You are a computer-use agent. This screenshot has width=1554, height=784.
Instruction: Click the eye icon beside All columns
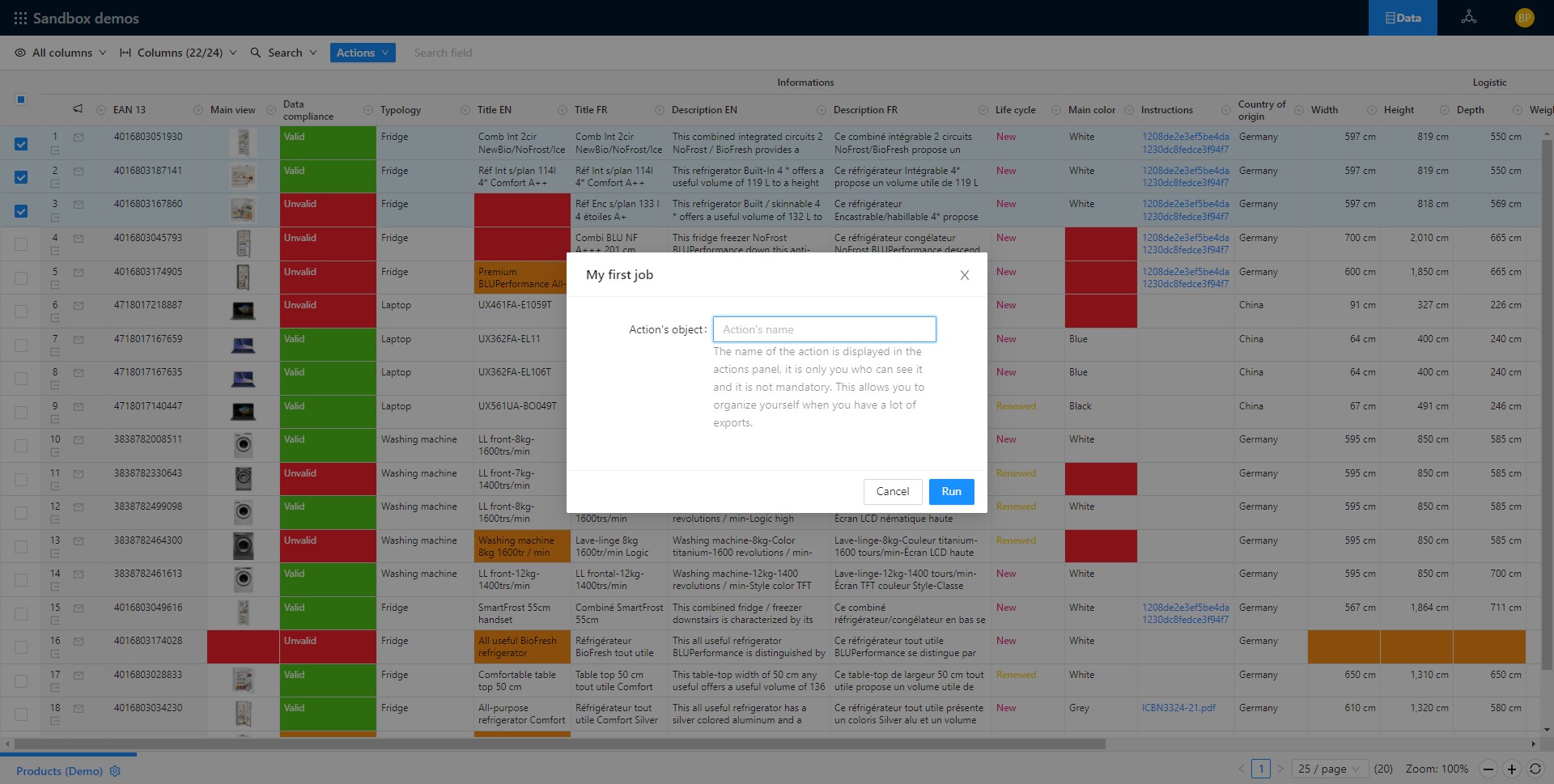pos(21,52)
